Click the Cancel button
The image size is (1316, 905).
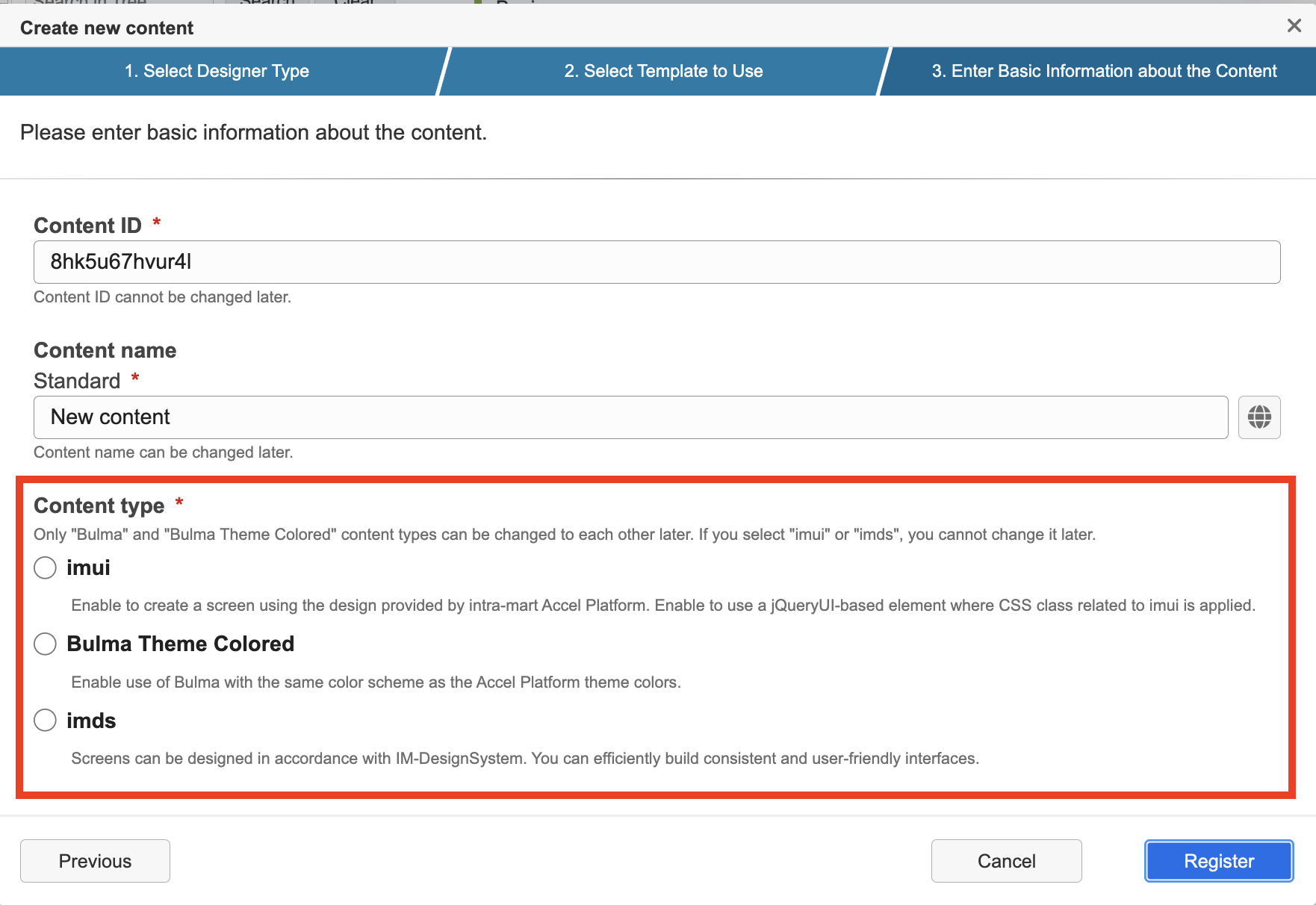(1006, 861)
